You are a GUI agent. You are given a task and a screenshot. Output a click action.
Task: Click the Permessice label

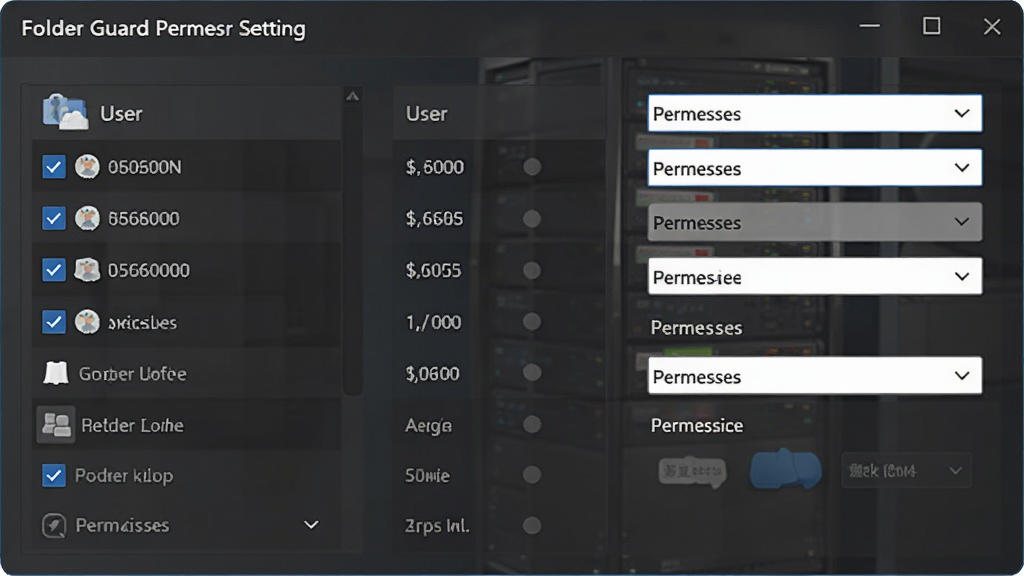click(x=697, y=426)
